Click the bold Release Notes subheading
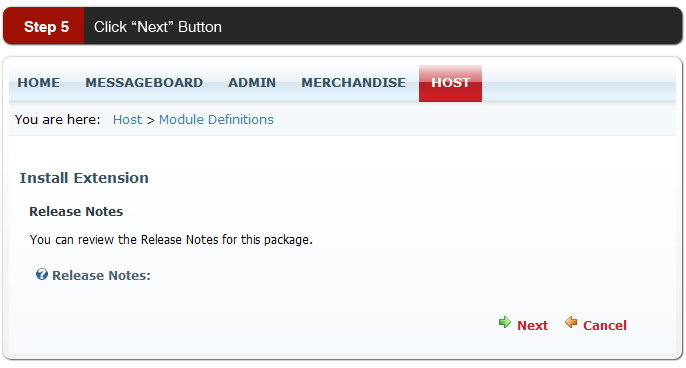Screen dimensions: 686x368 [76, 212]
